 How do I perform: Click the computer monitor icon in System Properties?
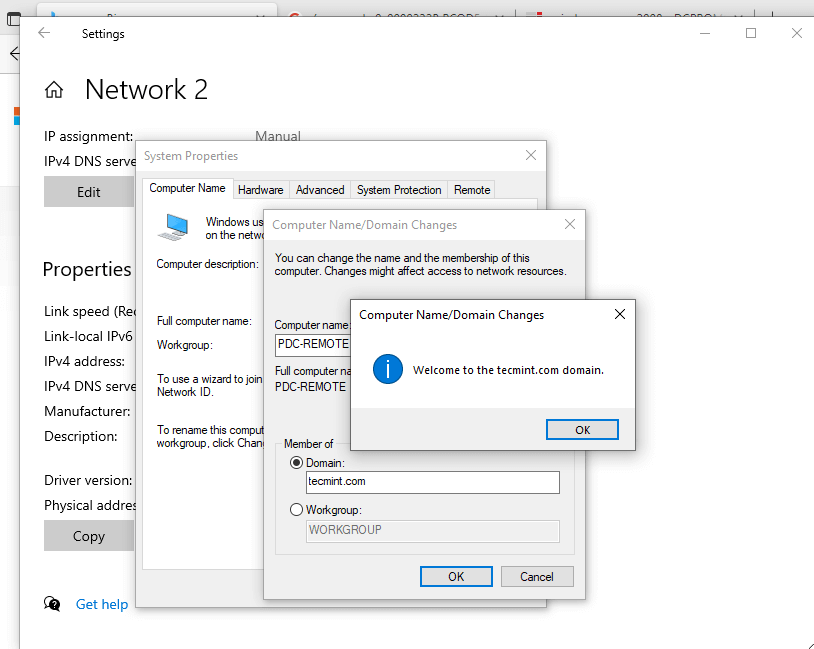(173, 227)
